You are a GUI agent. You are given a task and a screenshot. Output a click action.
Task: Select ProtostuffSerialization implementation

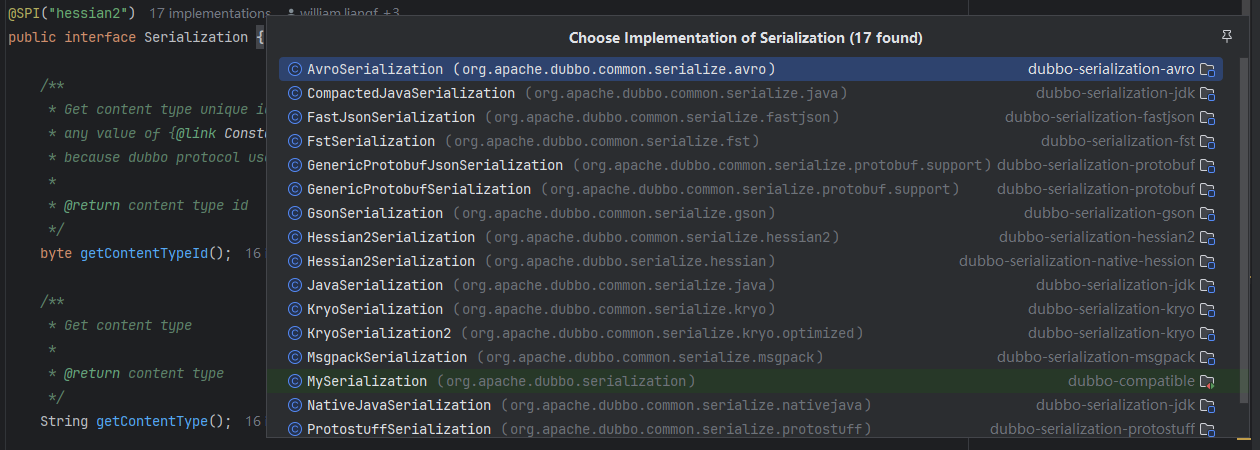(x=399, y=430)
